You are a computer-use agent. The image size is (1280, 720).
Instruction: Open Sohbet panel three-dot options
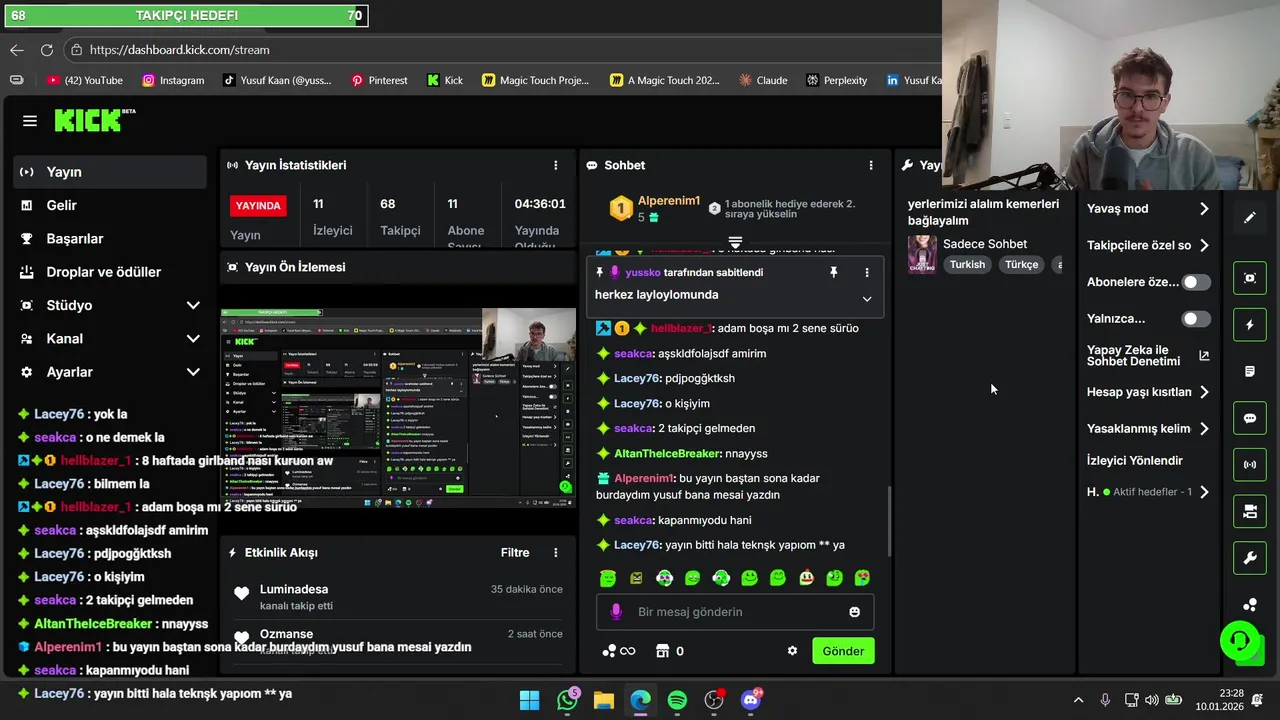pos(871,165)
